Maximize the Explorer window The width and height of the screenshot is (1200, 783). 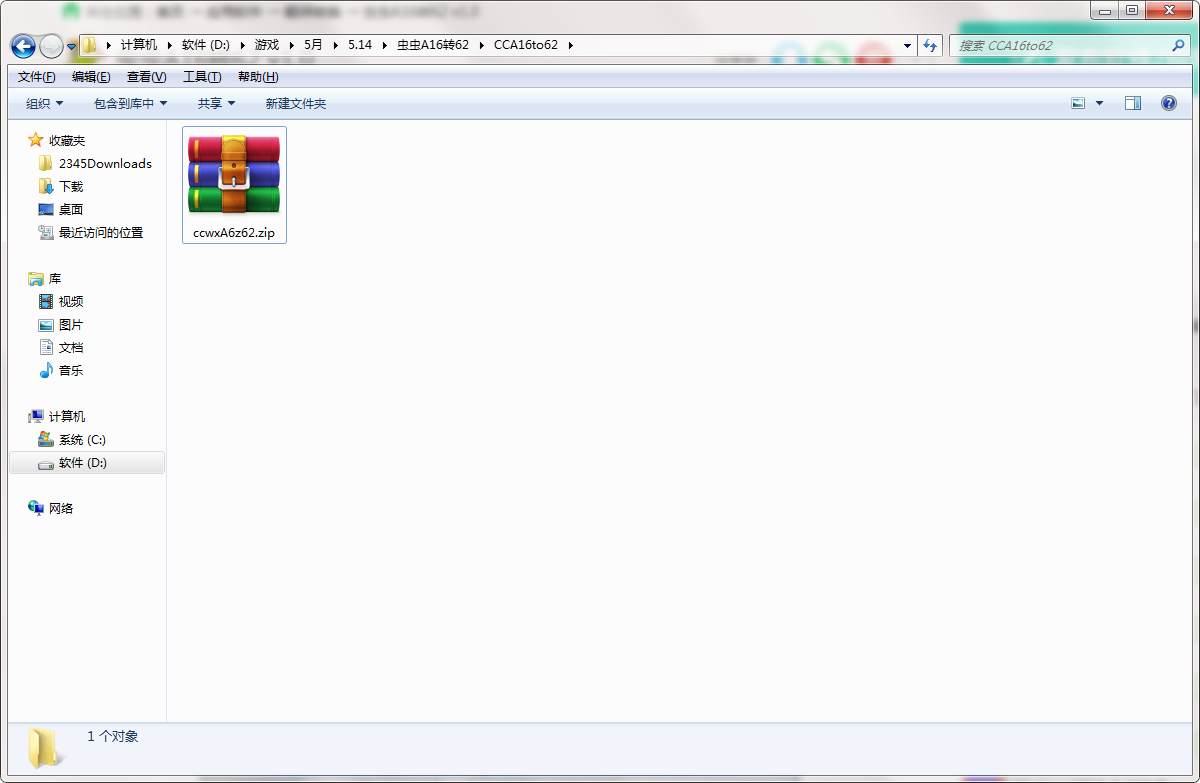(1132, 10)
